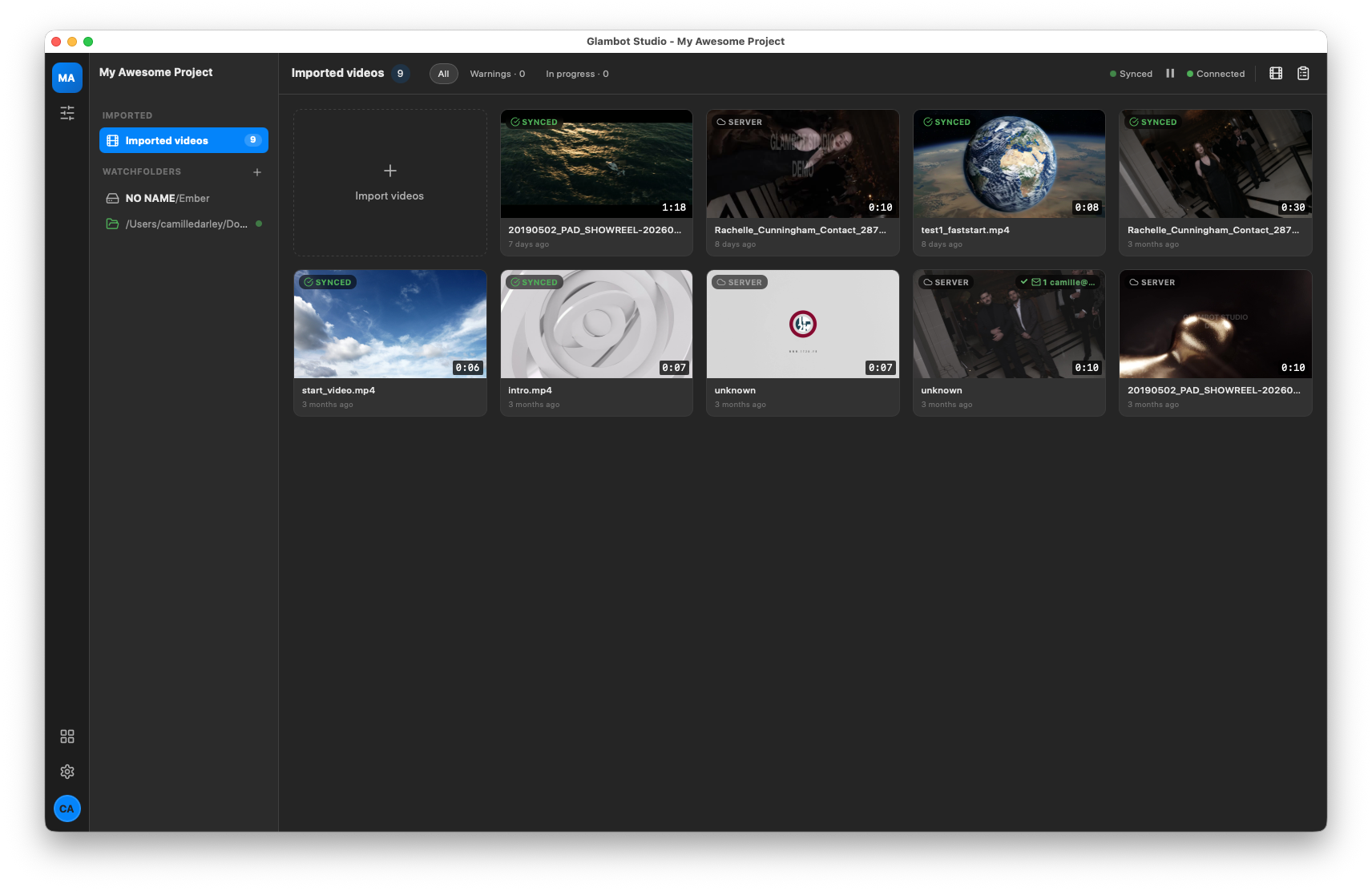This screenshot has width=1372, height=891.
Task: Click file name test1_faststart.mp4
Action: [x=965, y=230]
